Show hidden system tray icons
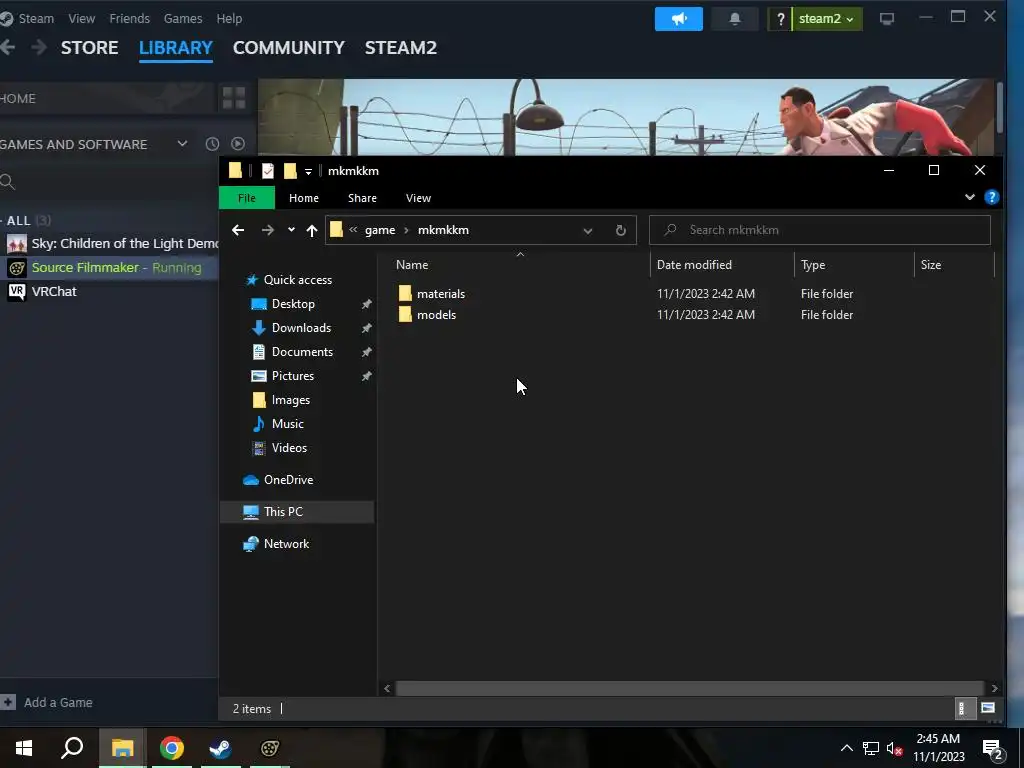Screen dimensions: 1024x768 pyautogui.click(x=846, y=748)
